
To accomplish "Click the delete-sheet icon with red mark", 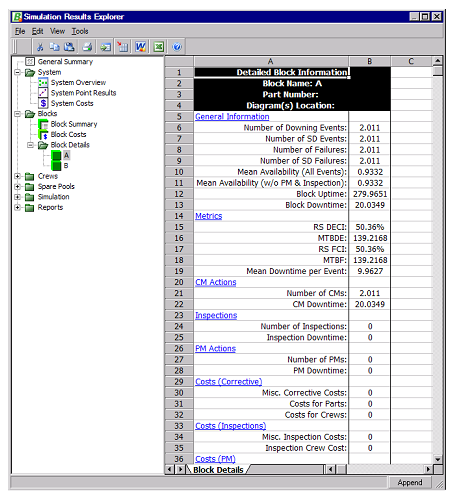I will [x=123, y=47].
